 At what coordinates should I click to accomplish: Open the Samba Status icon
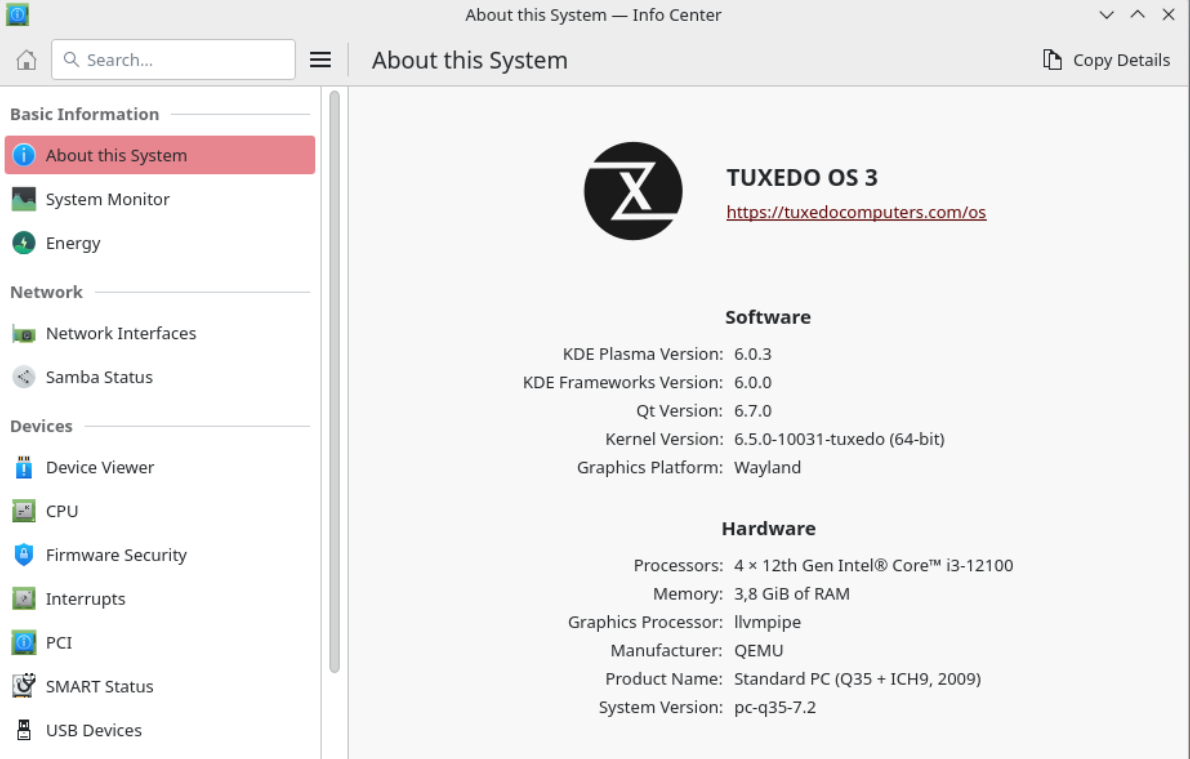click(24, 377)
